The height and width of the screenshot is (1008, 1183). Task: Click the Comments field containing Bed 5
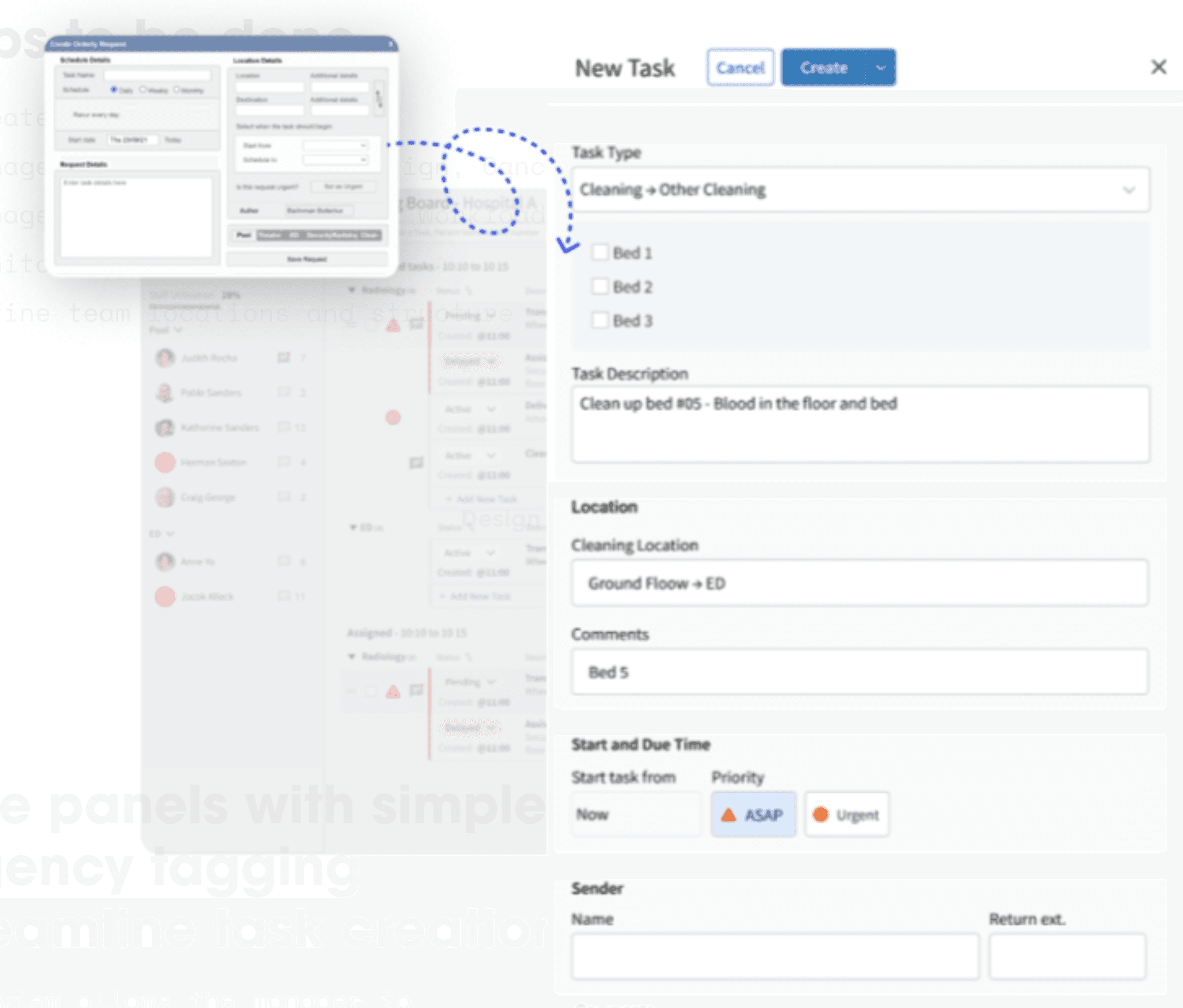tap(860, 672)
